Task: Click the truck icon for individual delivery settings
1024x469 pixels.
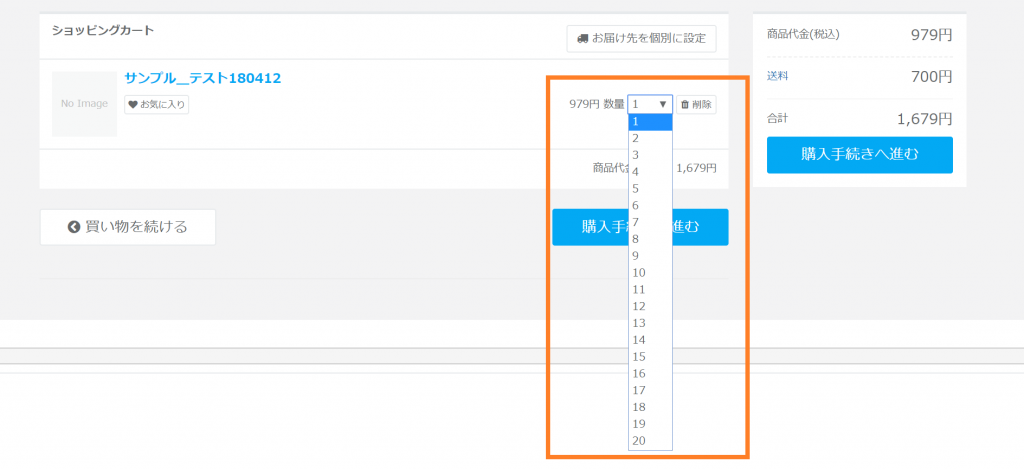Action: point(582,39)
